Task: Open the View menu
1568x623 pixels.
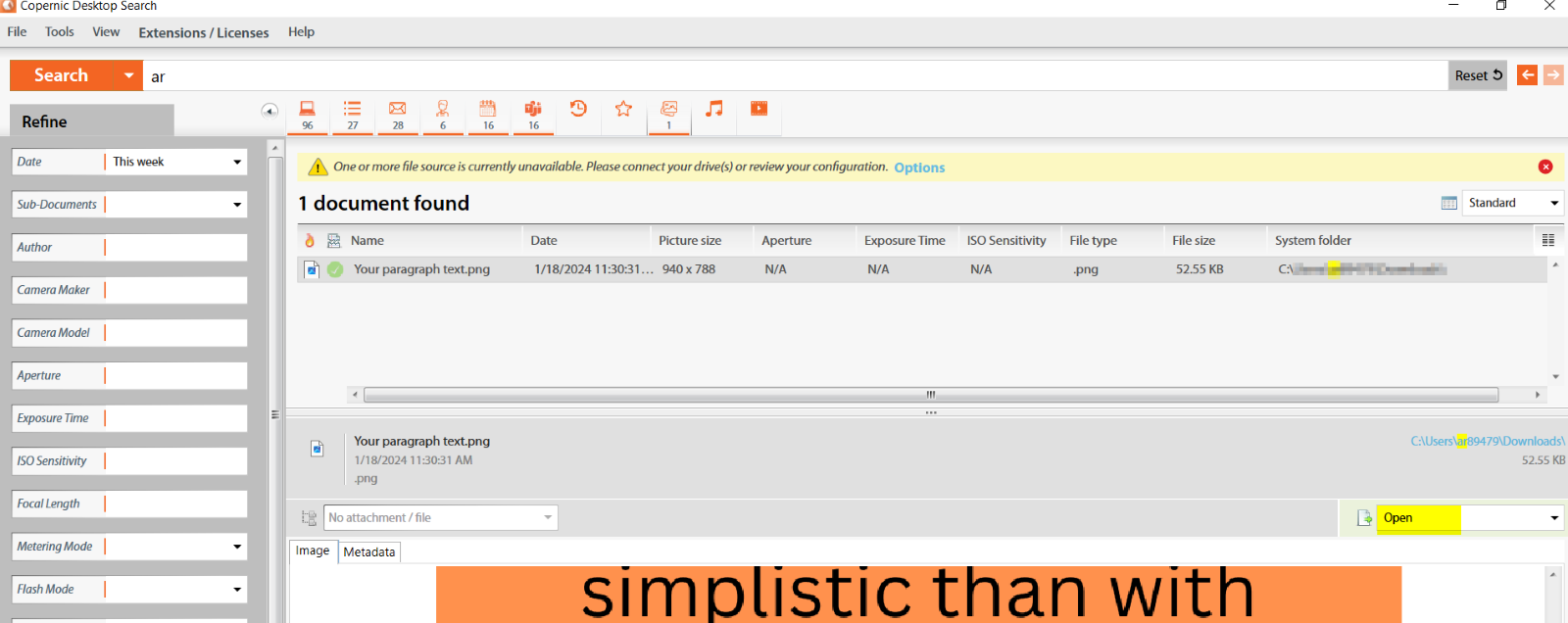Action: point(106,31)
